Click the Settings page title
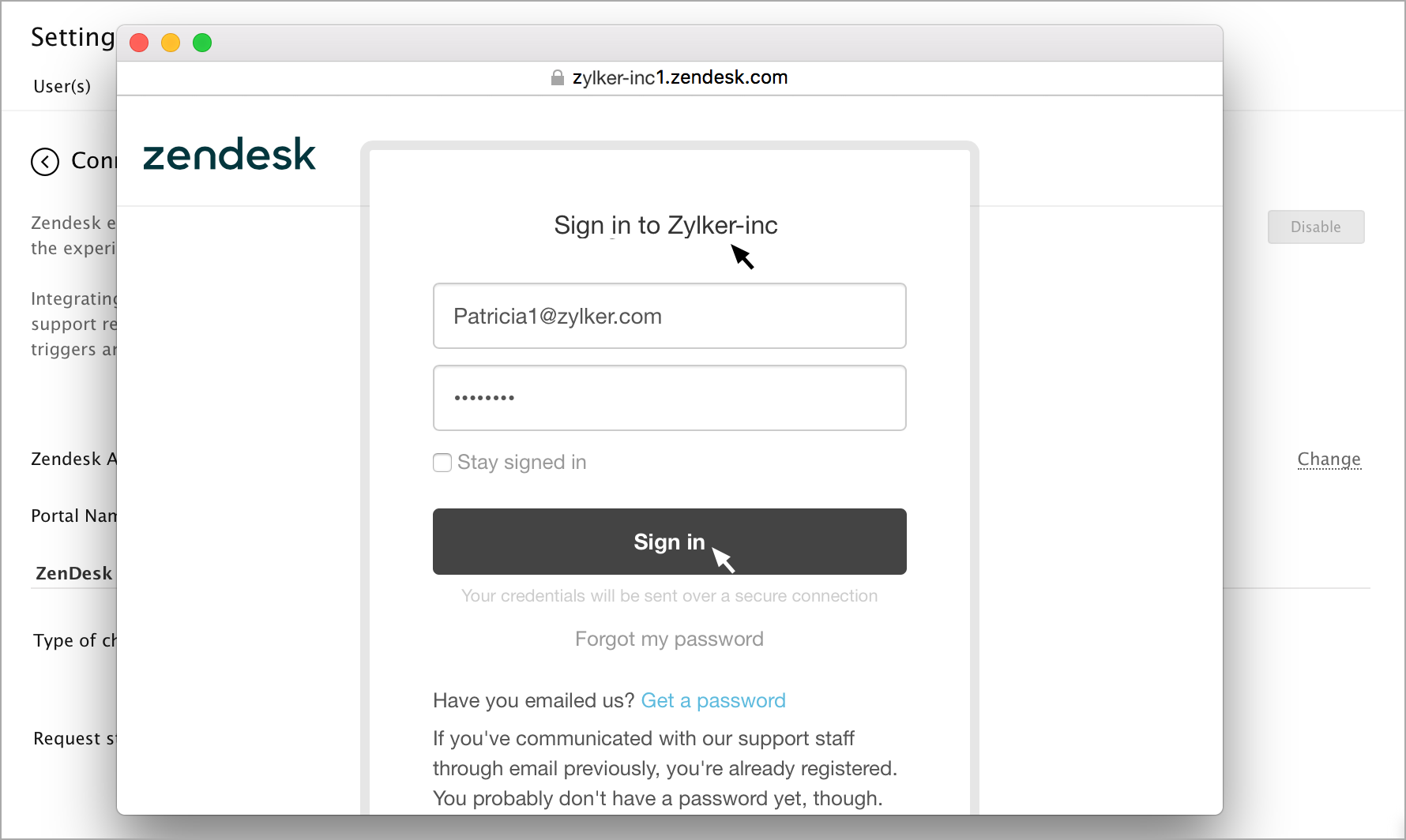The width and height of the screenshot is (1406, 840). 73,37
